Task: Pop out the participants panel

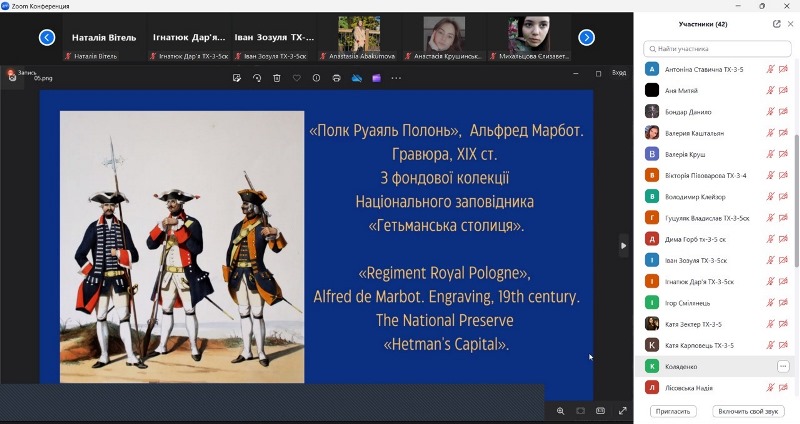Action: (777, 24)
